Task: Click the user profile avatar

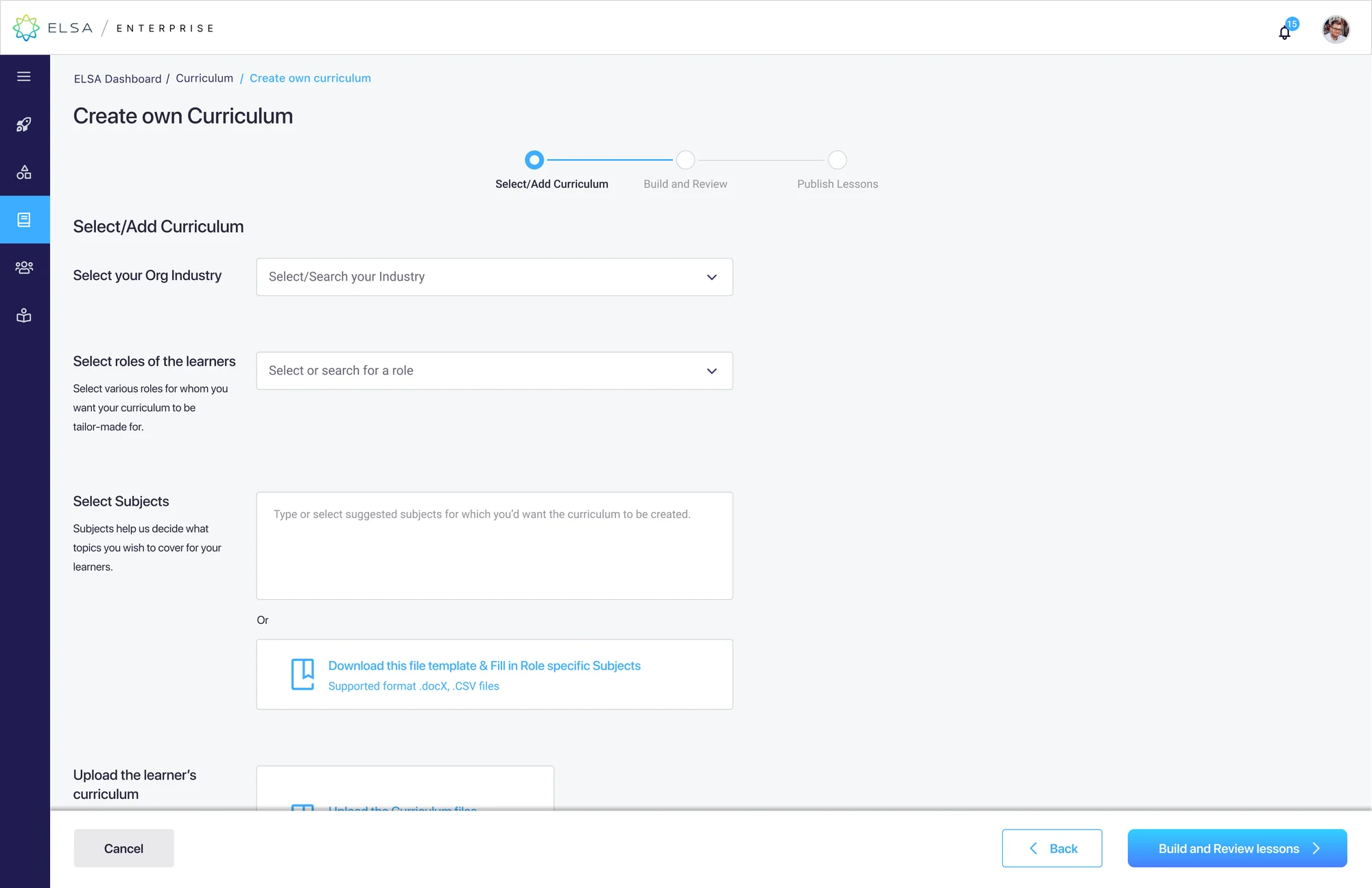Action: tap(1336, 29)
